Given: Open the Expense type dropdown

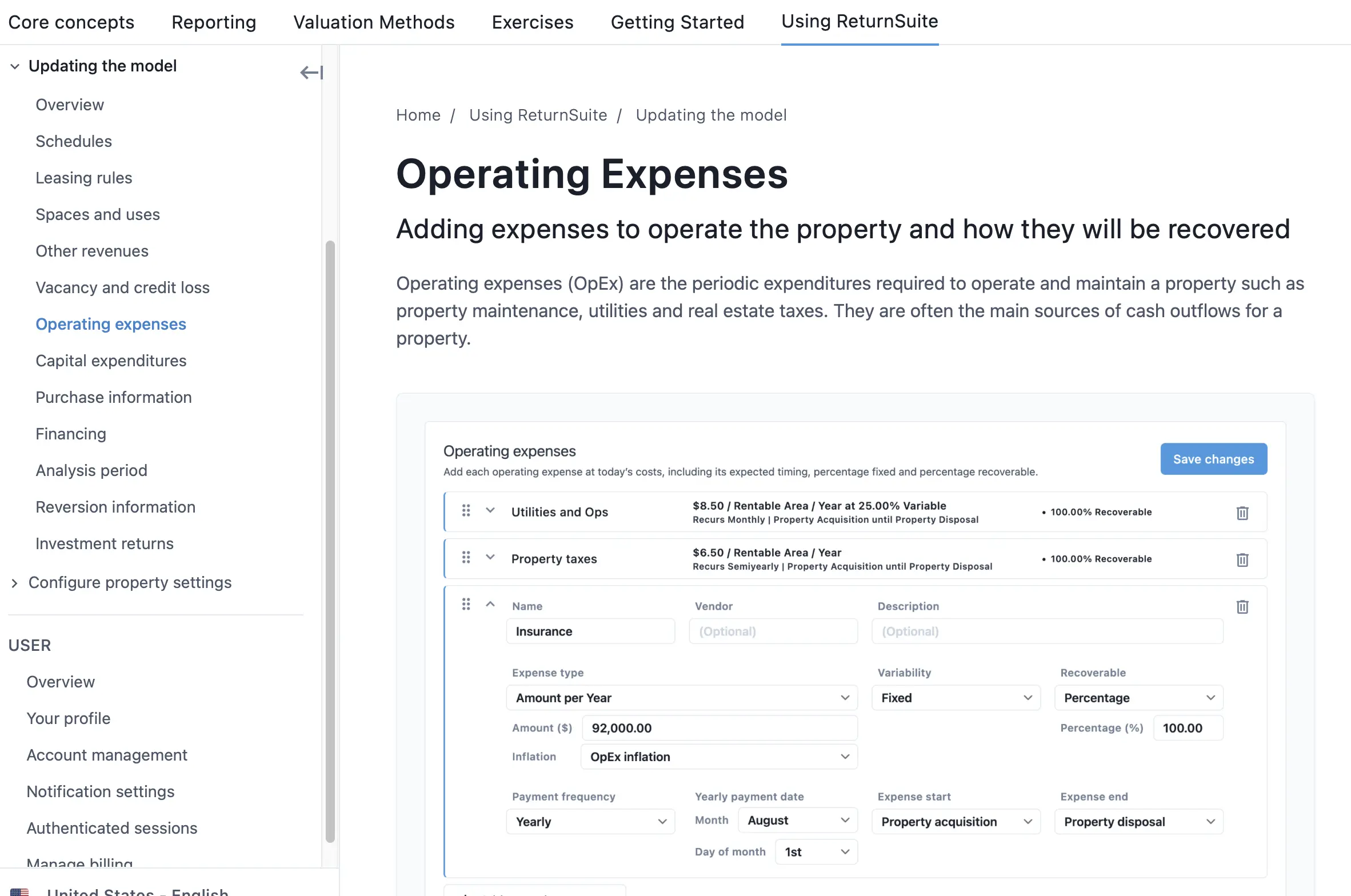Looking at the screenshot, I should (682, 698).
